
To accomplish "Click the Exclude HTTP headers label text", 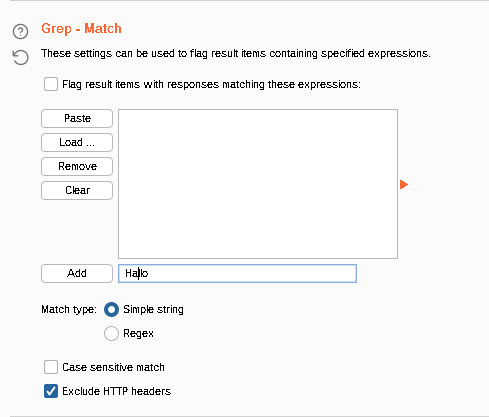I will [117, 391].
